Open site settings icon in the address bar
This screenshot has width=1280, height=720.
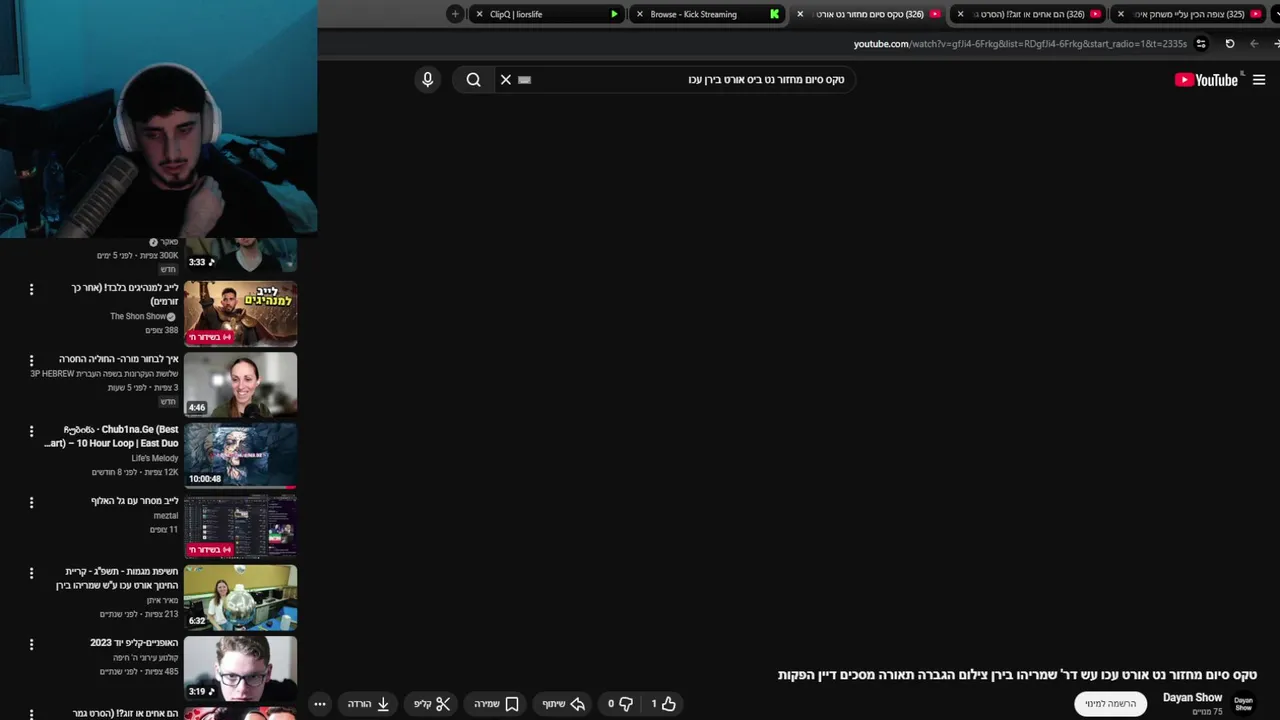pyautogui.click(x=1201, y=44)
